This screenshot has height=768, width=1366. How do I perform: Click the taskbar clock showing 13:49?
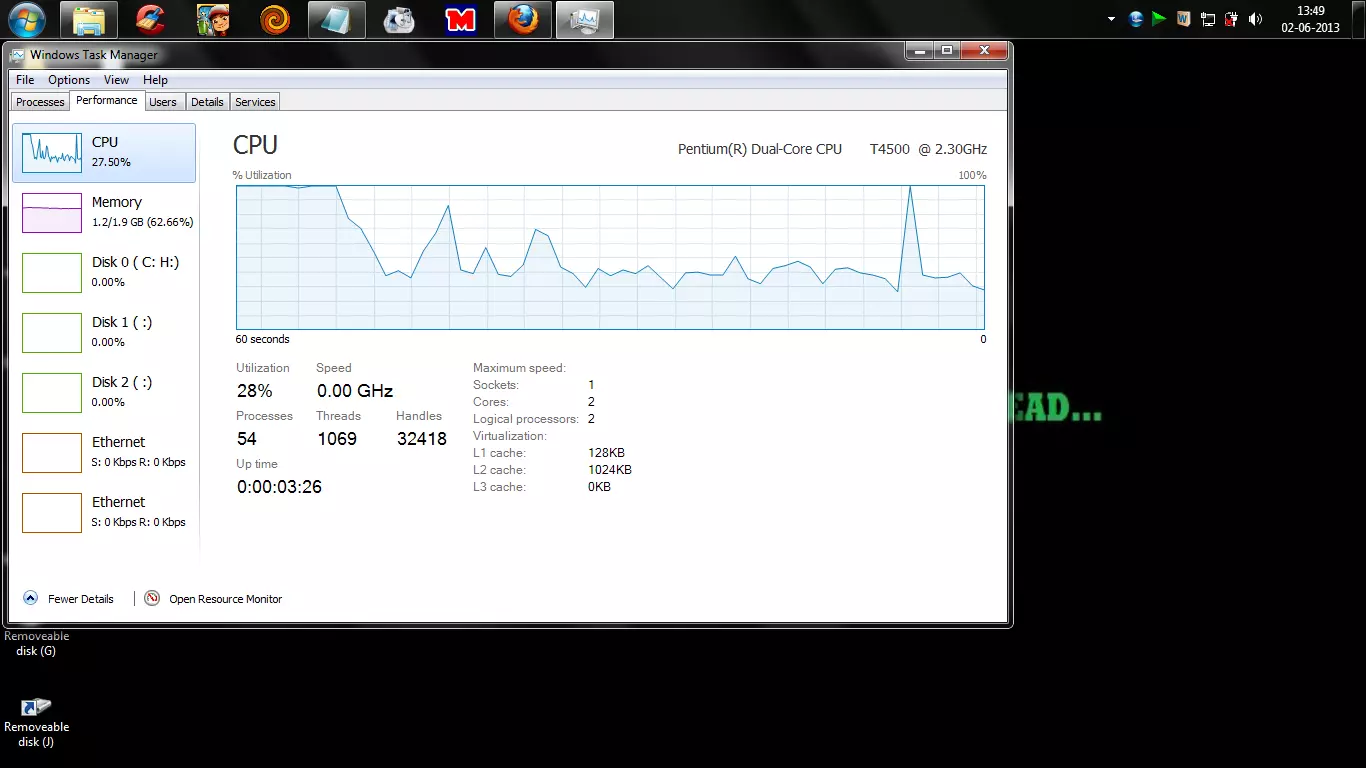[x=1310, y=19]
